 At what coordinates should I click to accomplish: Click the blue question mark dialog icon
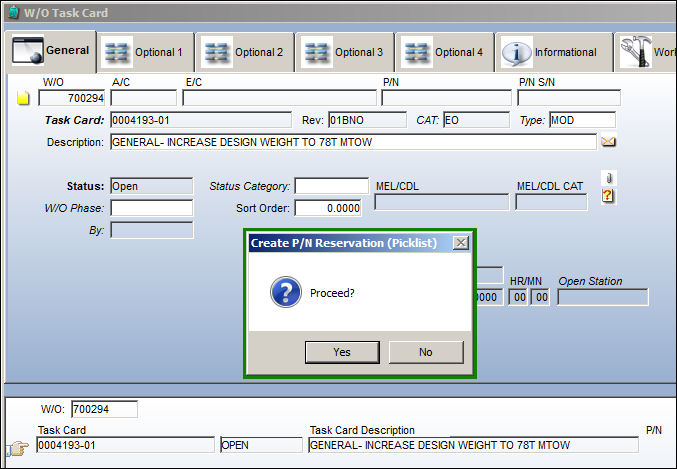(x=286, y=292)
